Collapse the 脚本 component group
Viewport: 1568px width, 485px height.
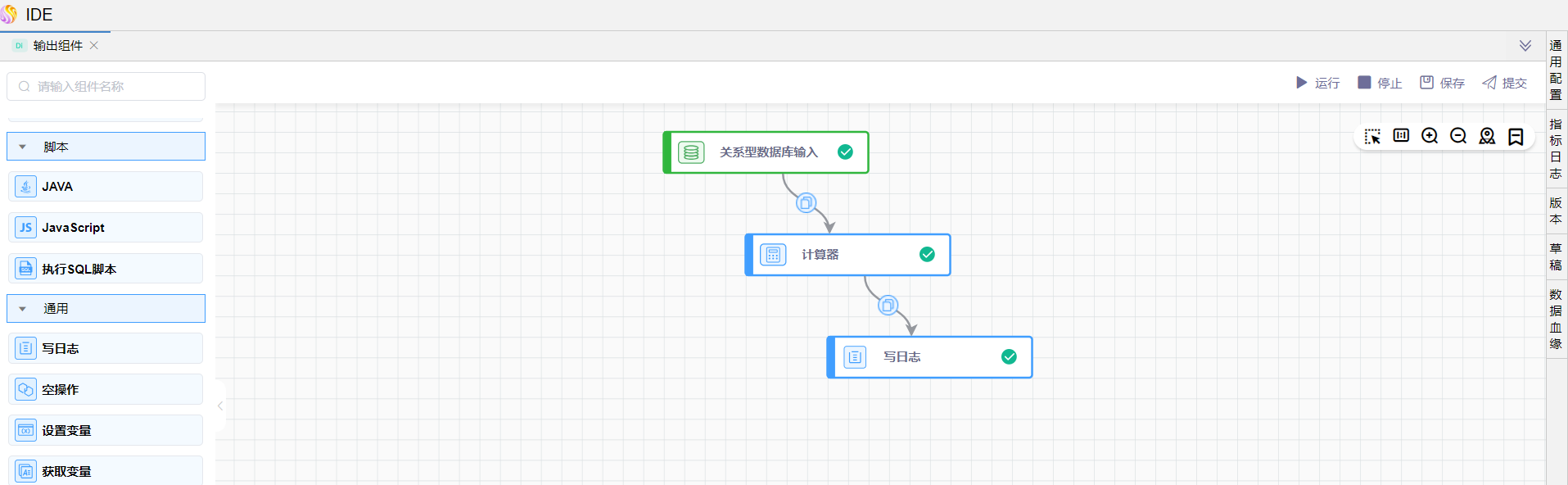pyautogui.click(x=23, y=147)
